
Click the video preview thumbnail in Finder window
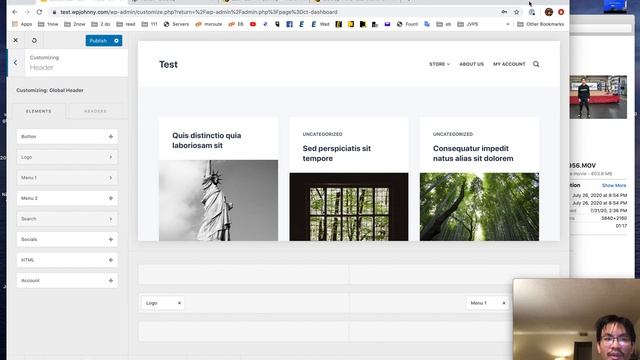(x=598, y=97)
